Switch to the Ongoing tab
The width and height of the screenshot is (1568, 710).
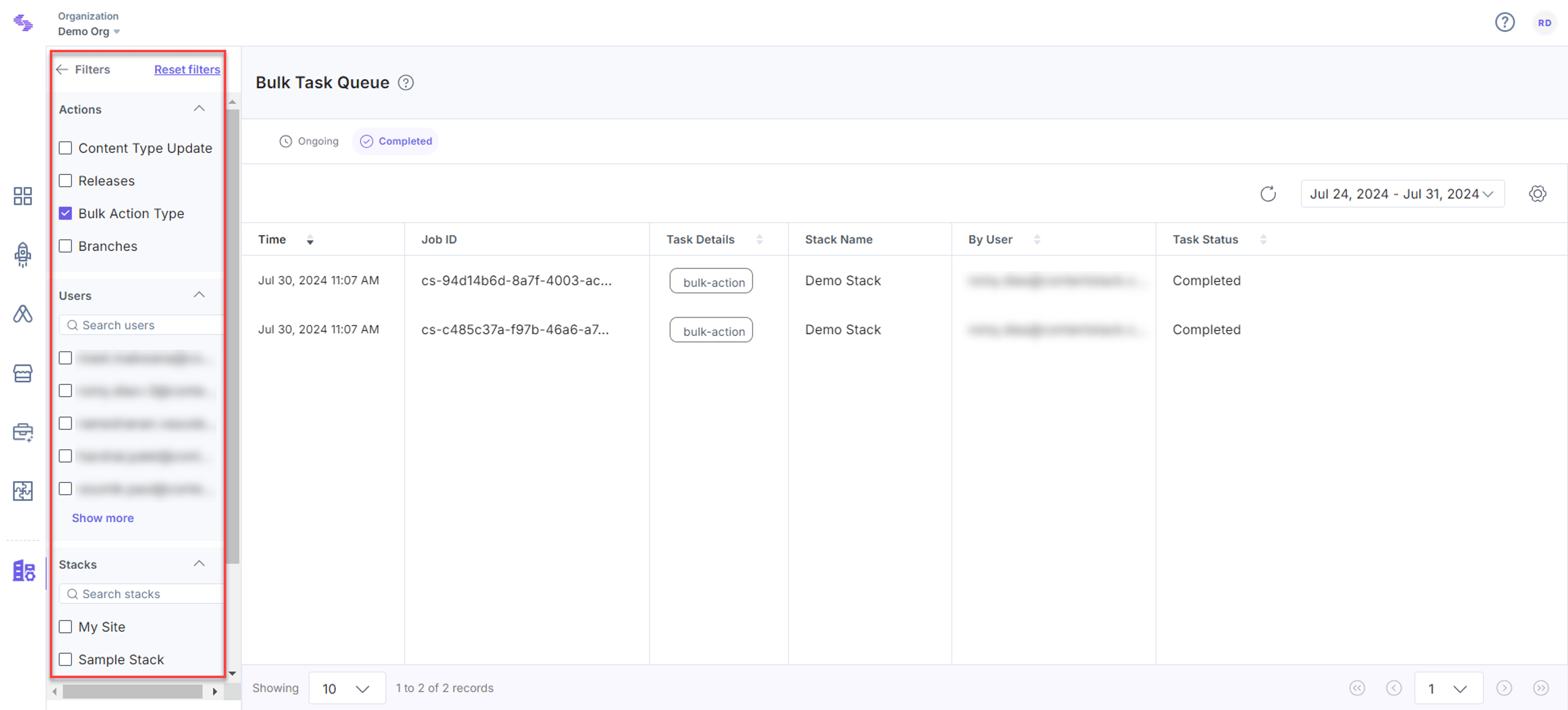point(309,141)
